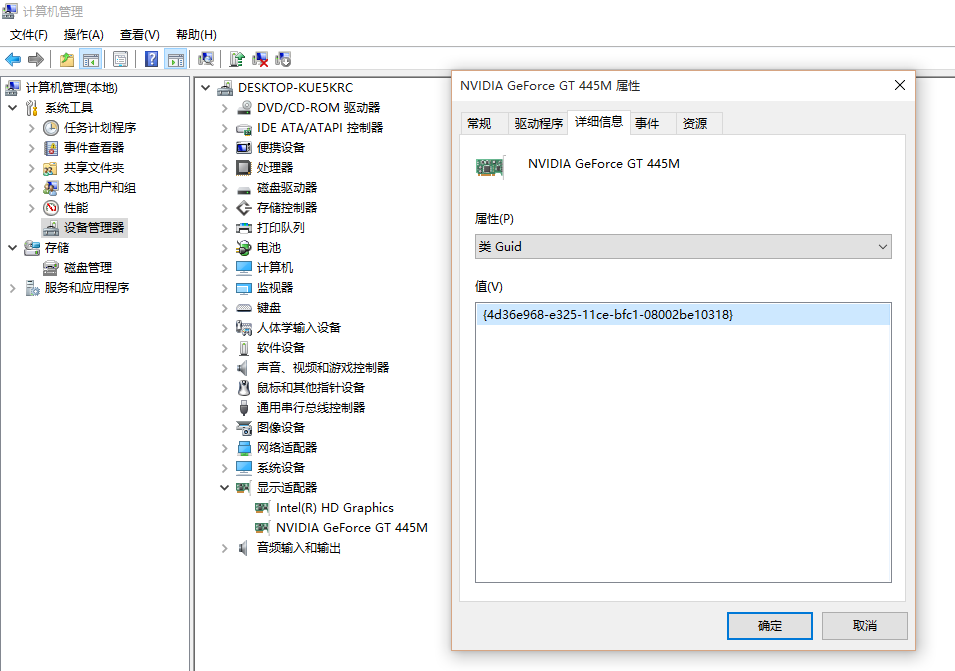
Task: Click the Forward arrow toolbar icon
Action: [36, 59]
